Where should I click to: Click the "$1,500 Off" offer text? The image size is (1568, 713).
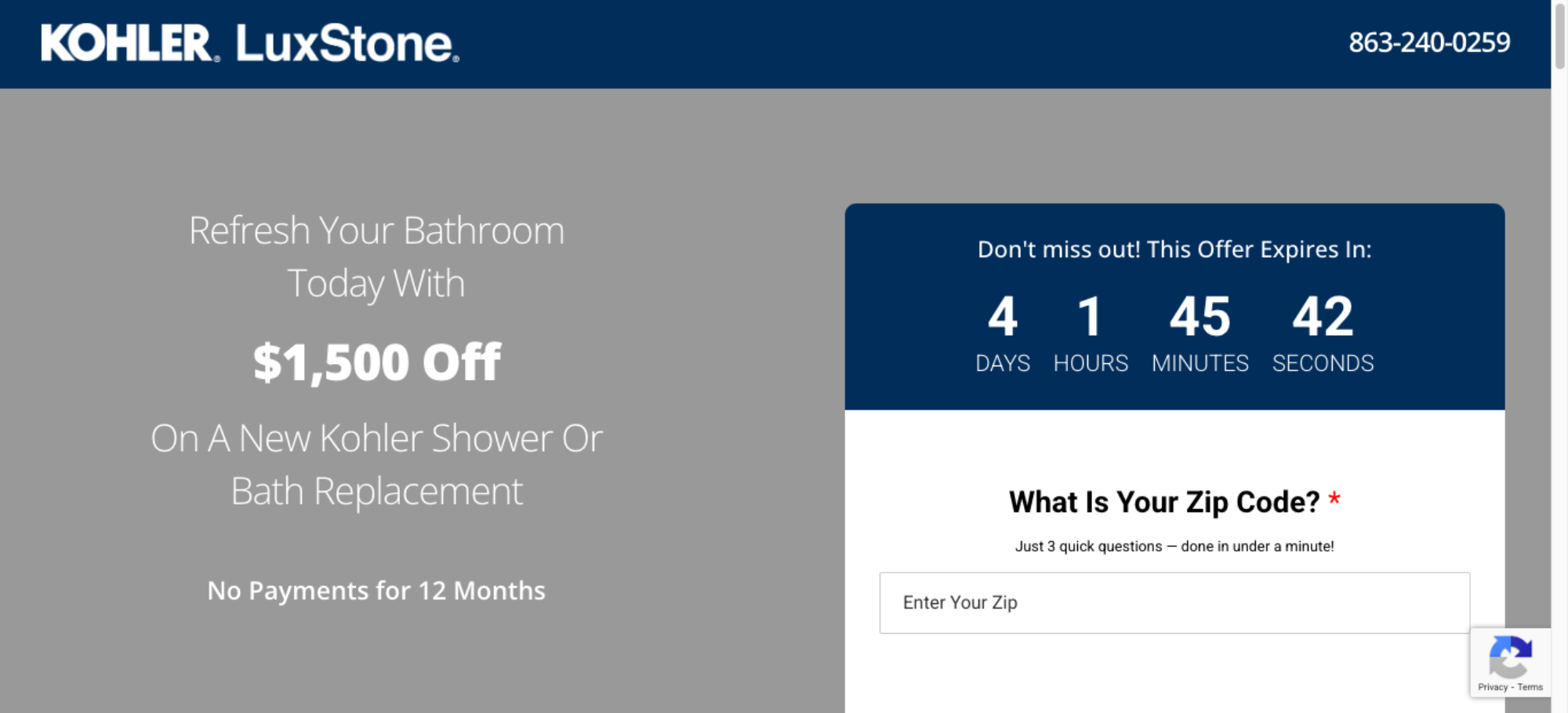coord(376,362)
